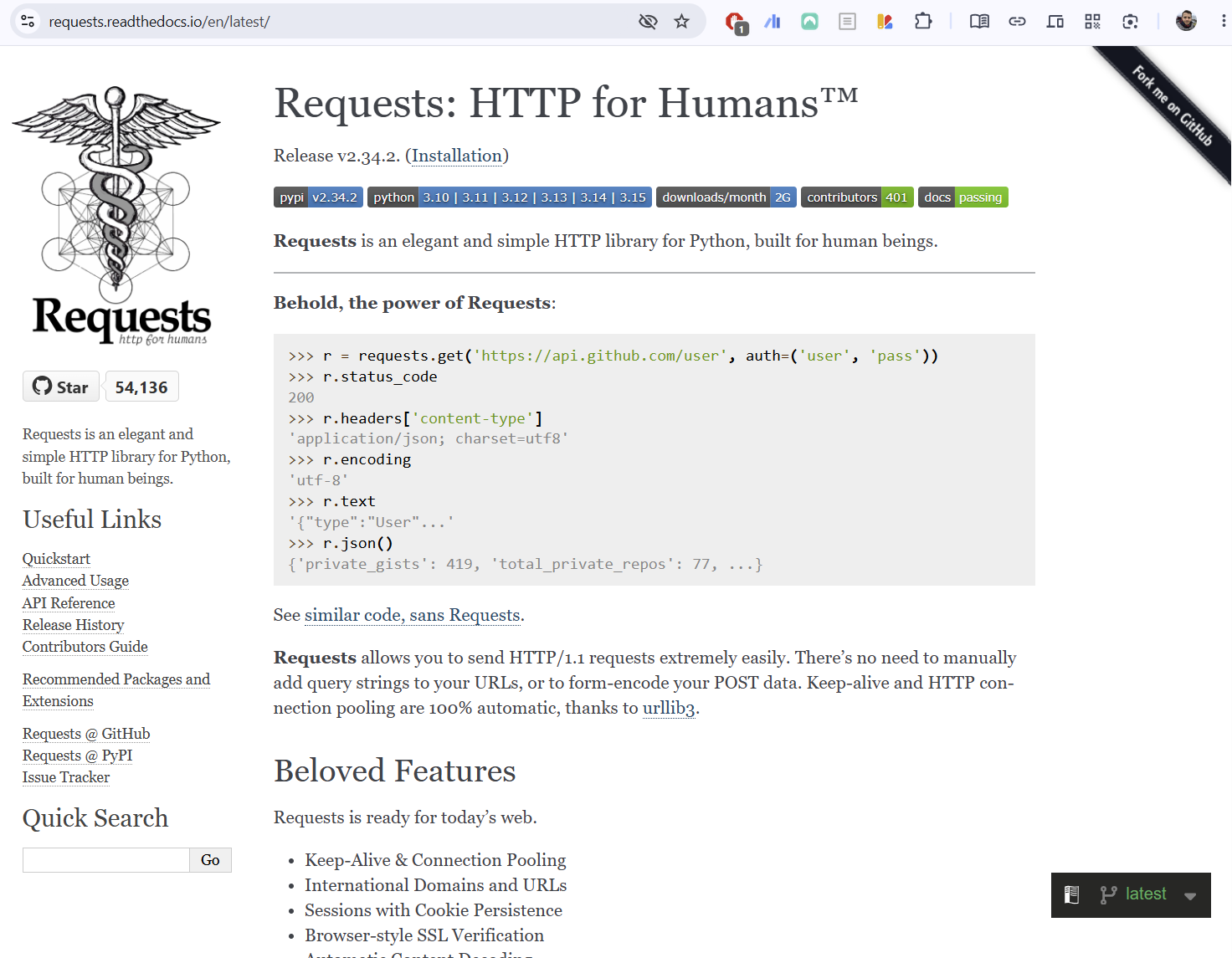
Task: Click the Fork me on GitHub ribbon
Action: (1173, 105)
